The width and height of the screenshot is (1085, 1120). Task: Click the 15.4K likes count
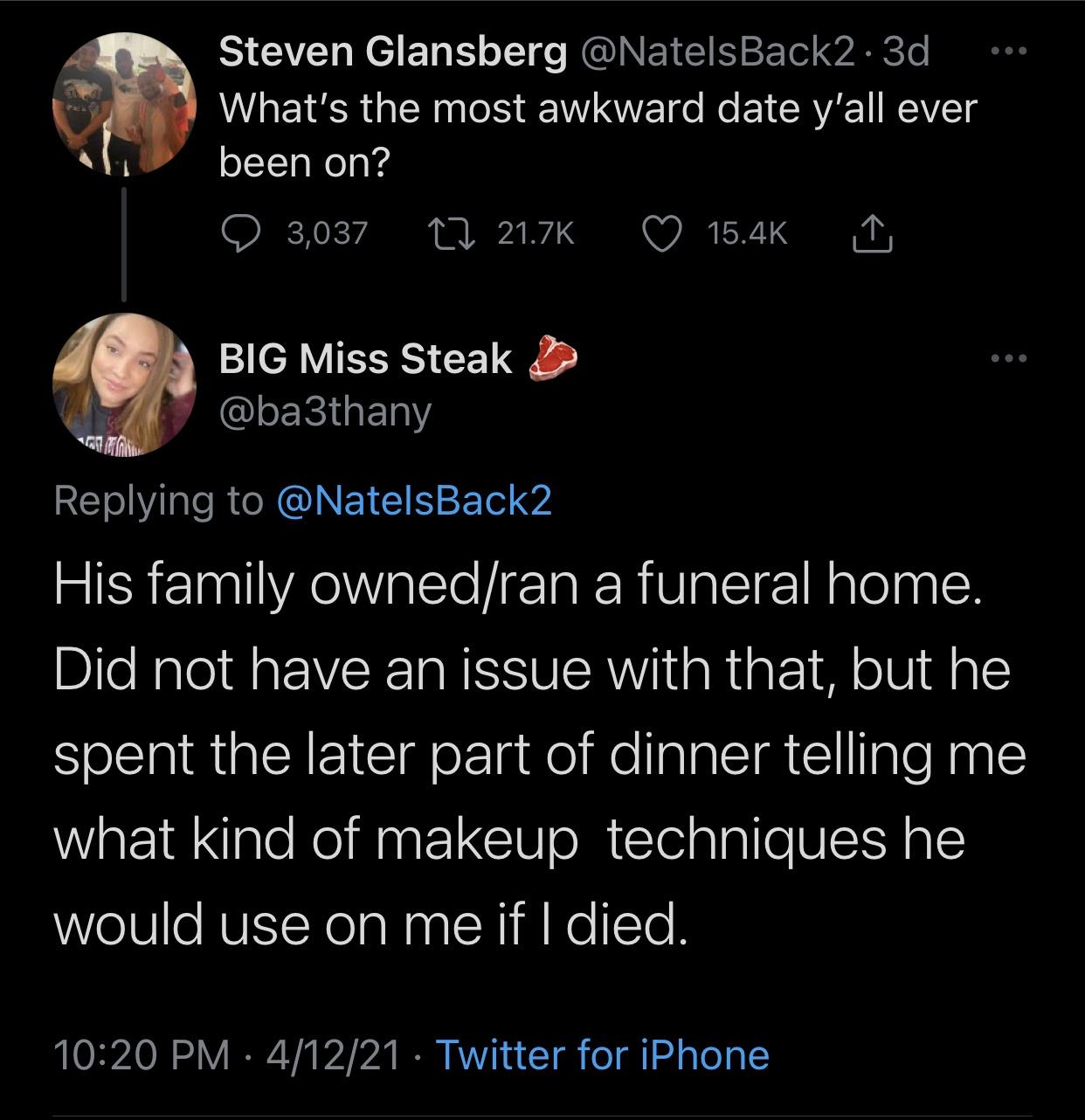pyautogui.click(x=748, y=232)
